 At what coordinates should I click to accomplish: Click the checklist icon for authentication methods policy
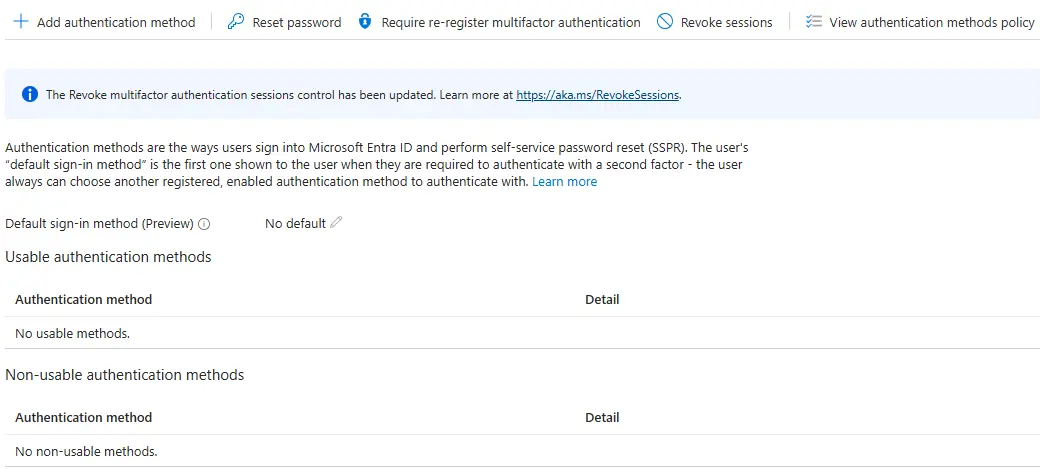click(x=813, y=22)
